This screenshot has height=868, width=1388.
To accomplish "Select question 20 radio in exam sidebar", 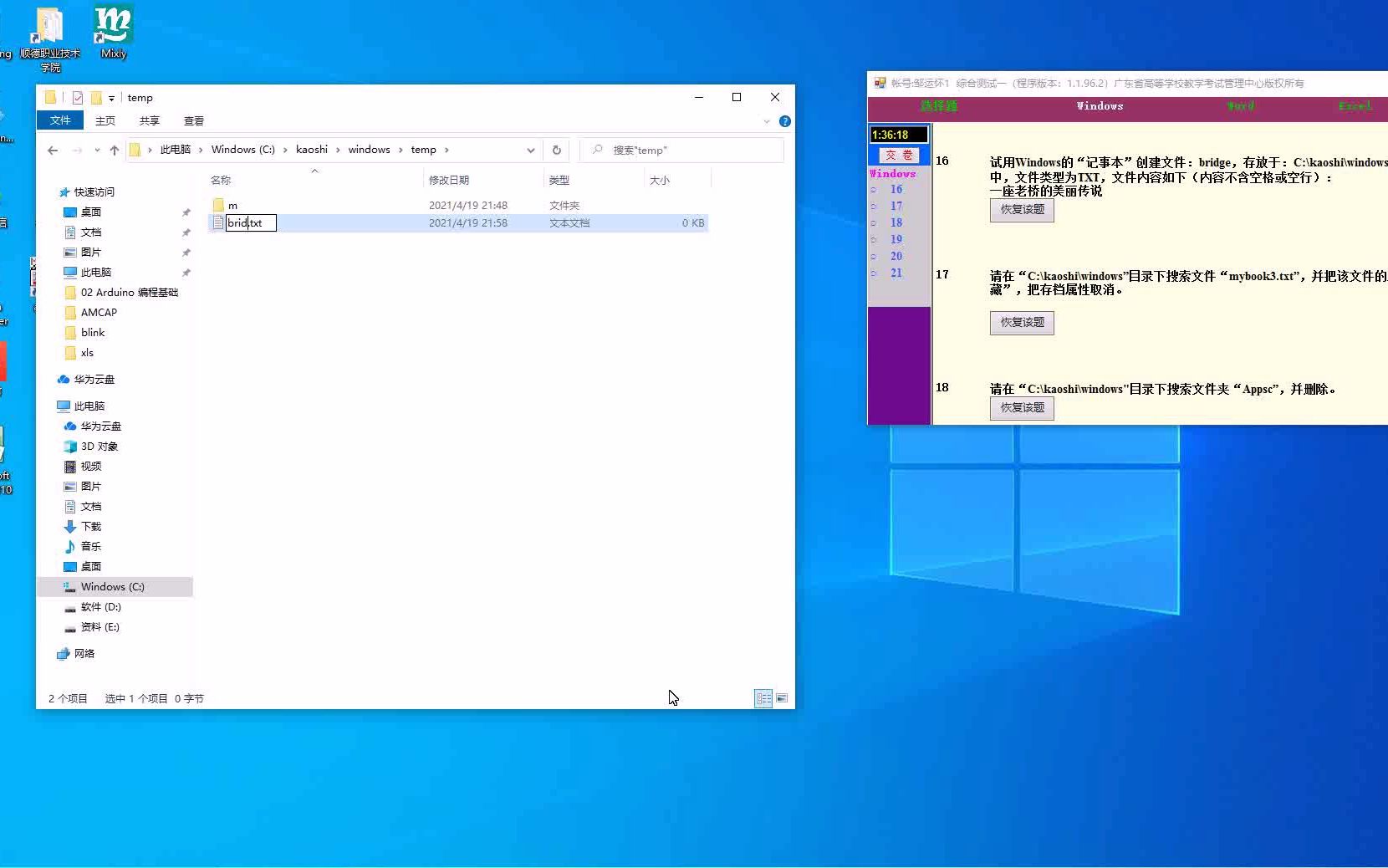I will pos(874,257).
